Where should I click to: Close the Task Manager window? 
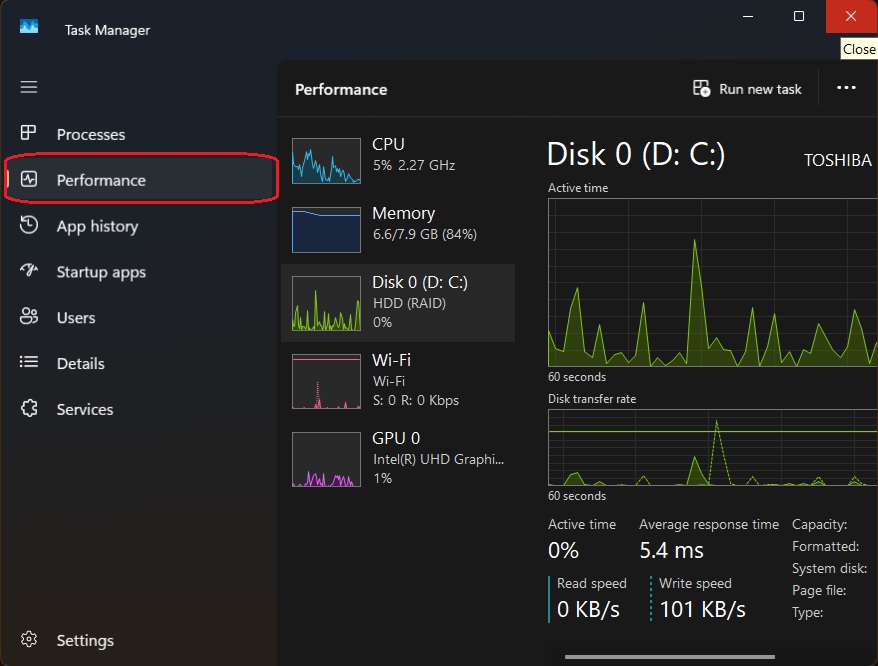point(851,16)
